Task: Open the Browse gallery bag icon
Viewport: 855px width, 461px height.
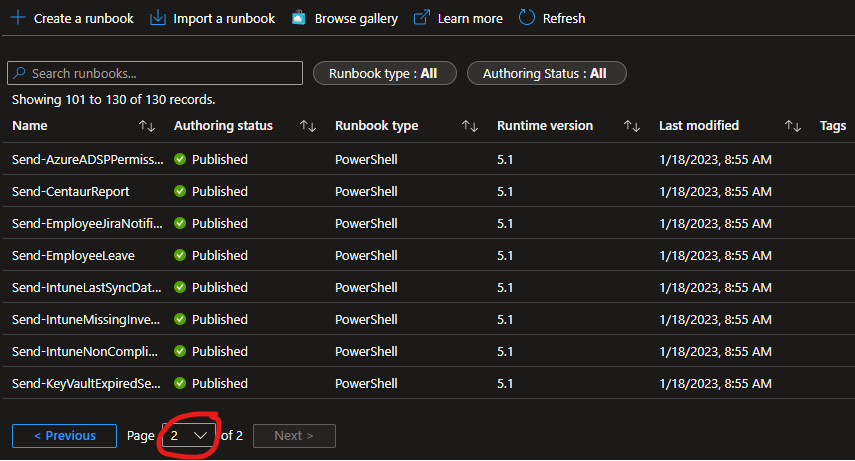Action: click(x=298, y=18)
